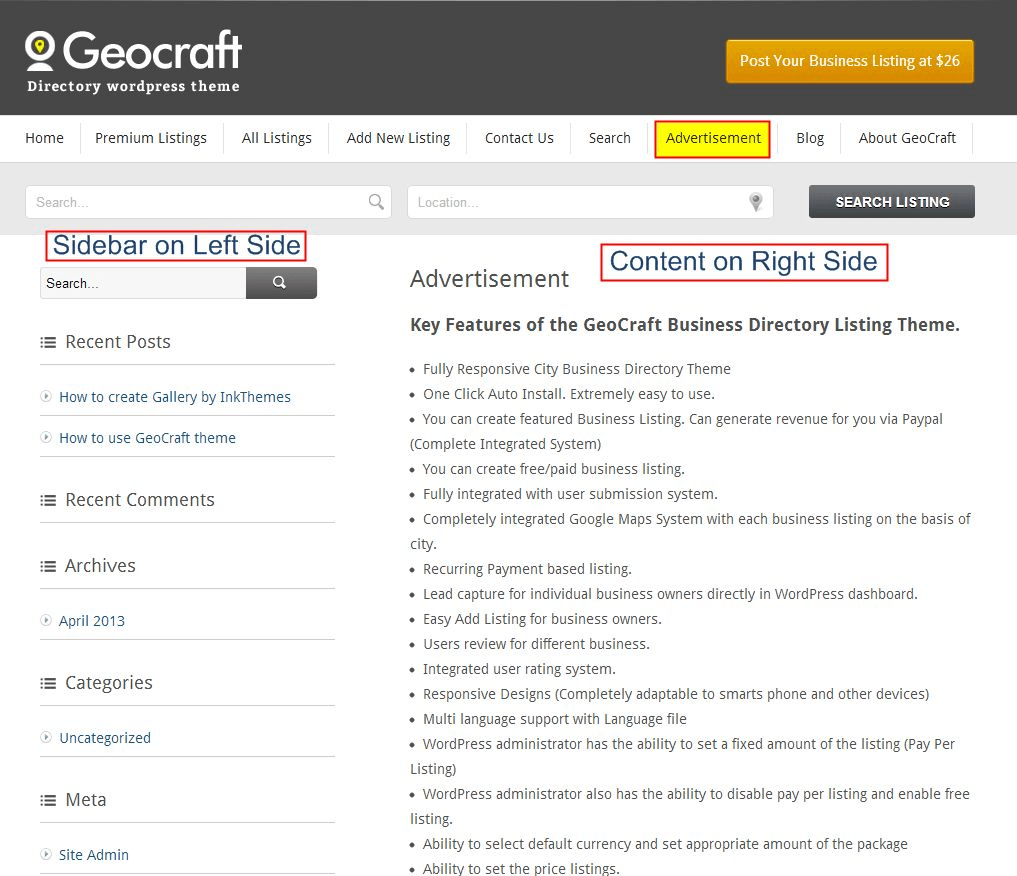Click Easy Add Listing for business owners text
1017x876 pixels.
point(542,619)
